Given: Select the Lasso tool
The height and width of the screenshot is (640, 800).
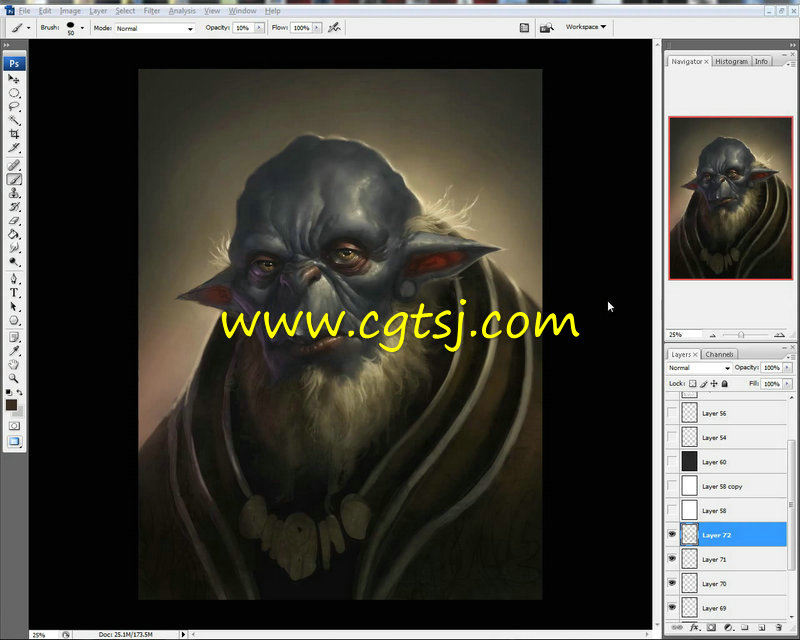Looking at the screenshot, I should point(14,107).
